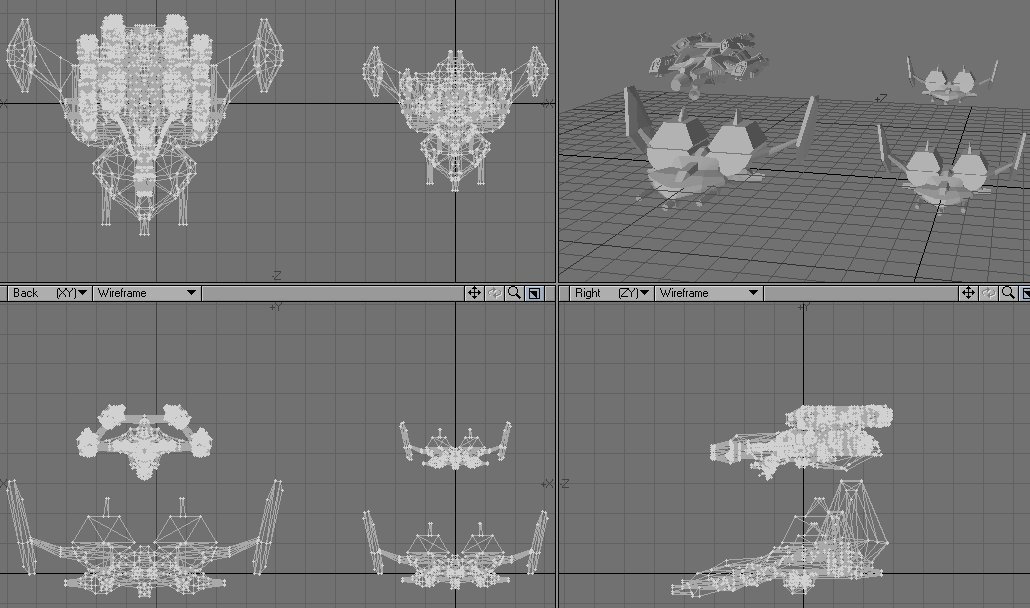
Task: Pick the large shaded ship in the perspective view
Action: point(700,155)
